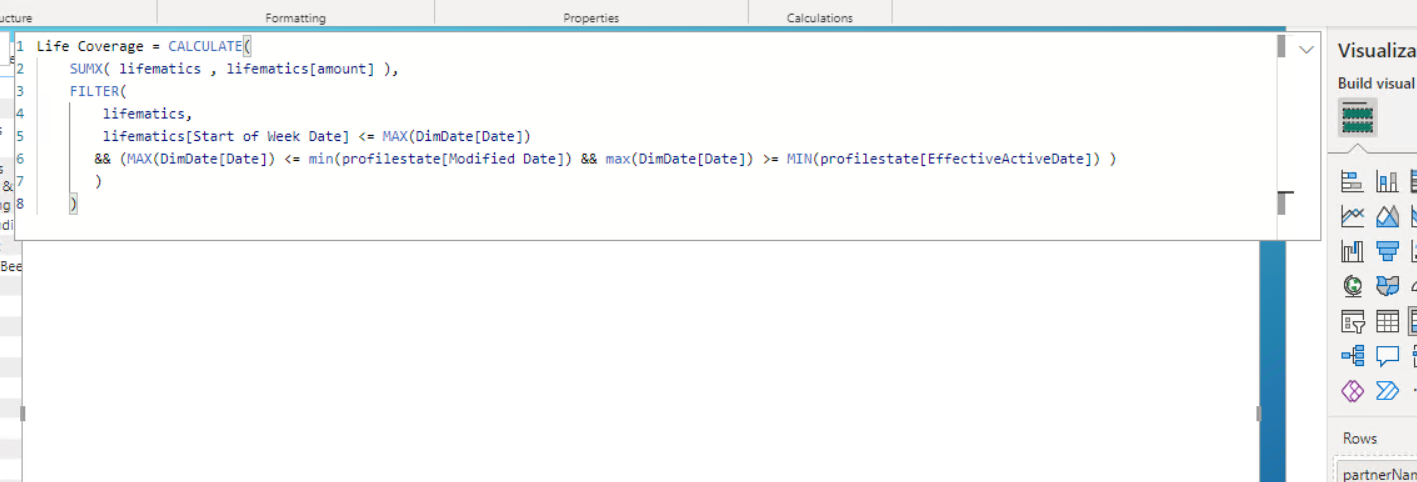Viewport: 1417px width, 482px height.
Task: Insert the filled map visual
Action: [x=1387, y=286]
